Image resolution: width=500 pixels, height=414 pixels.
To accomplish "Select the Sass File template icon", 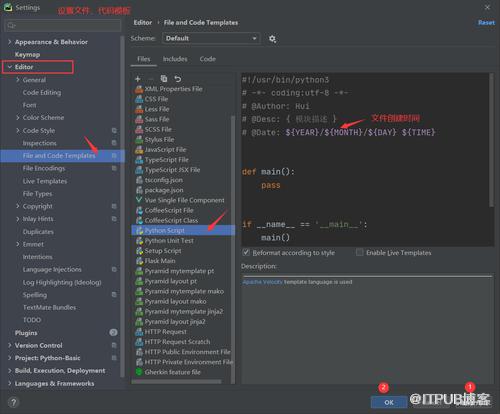I will pyautogui.click(x=139, y=119).
